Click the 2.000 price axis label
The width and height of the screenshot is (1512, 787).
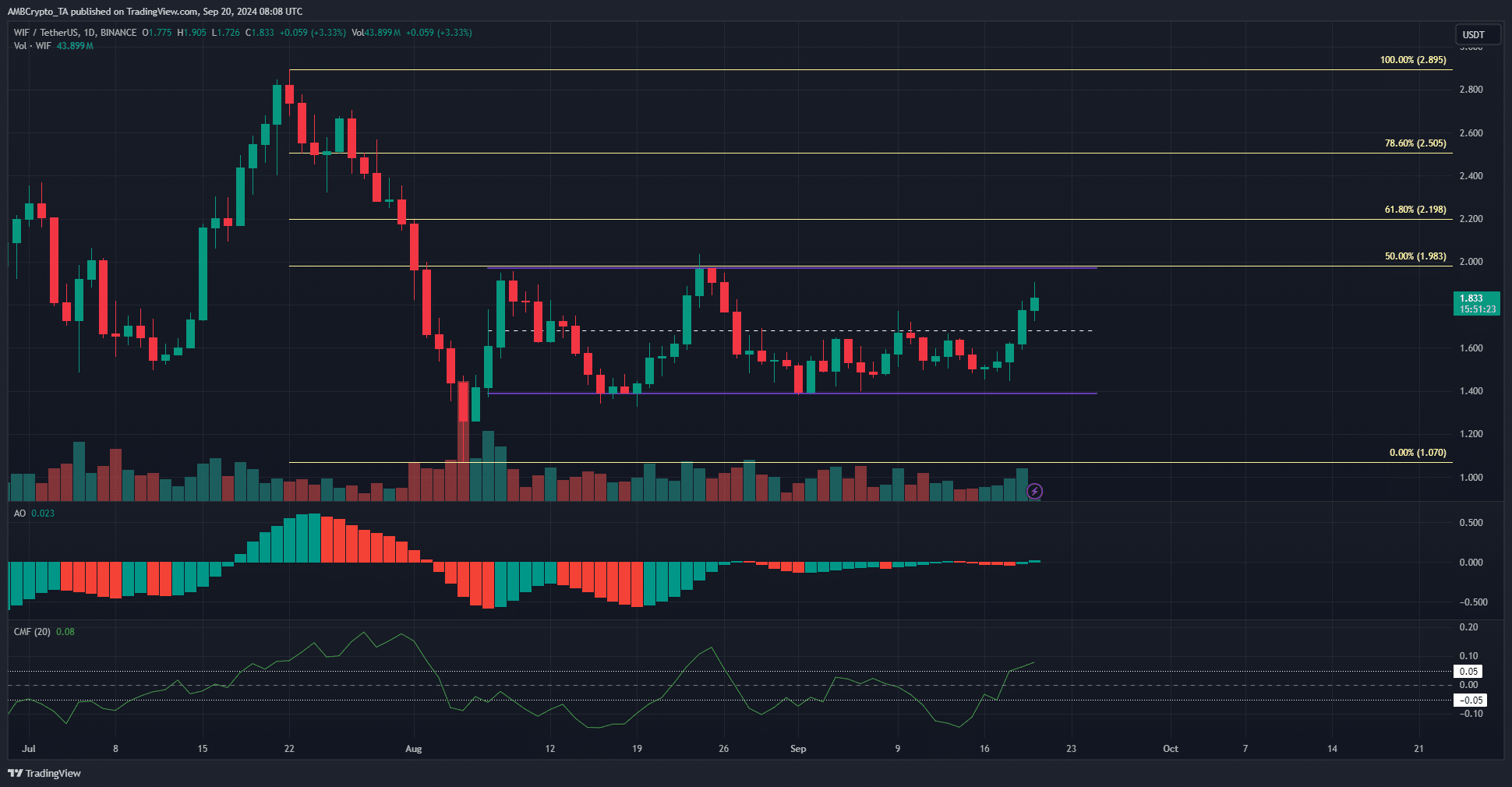pos(1471,262)
